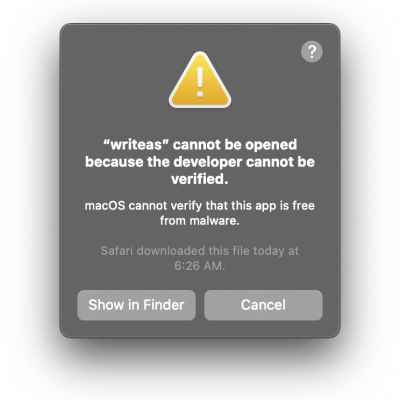
Task: Click the "Safari downloaded this file today at" note
Action: [200, 251]
